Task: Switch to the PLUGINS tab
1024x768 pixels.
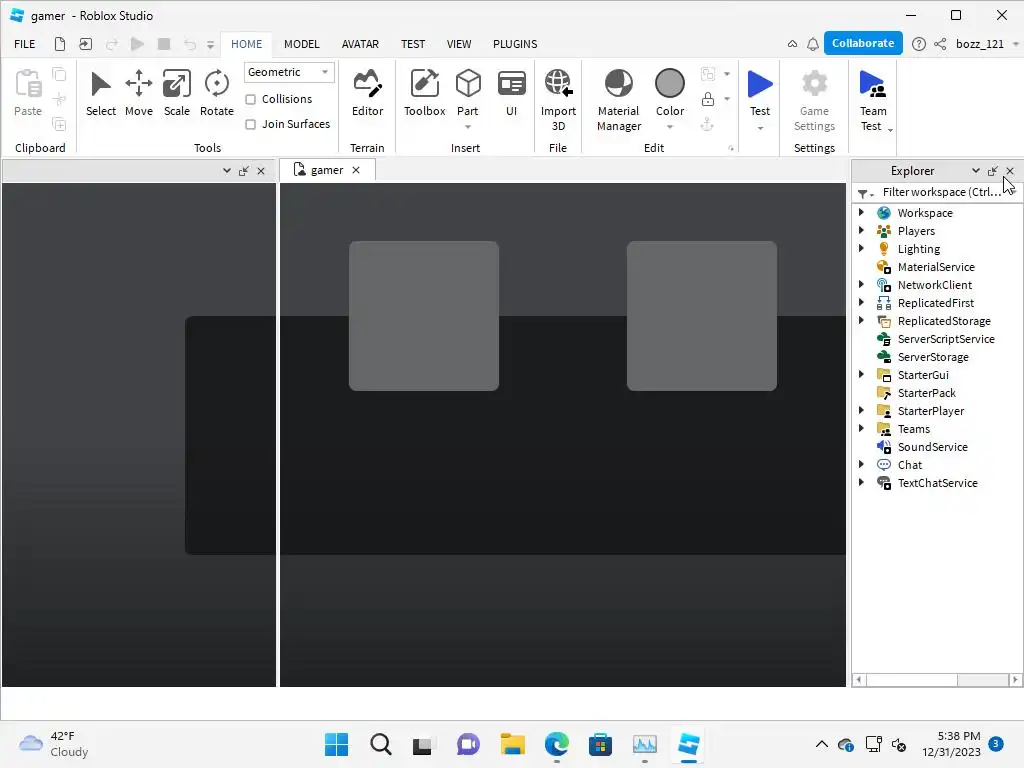Action: 515,44
